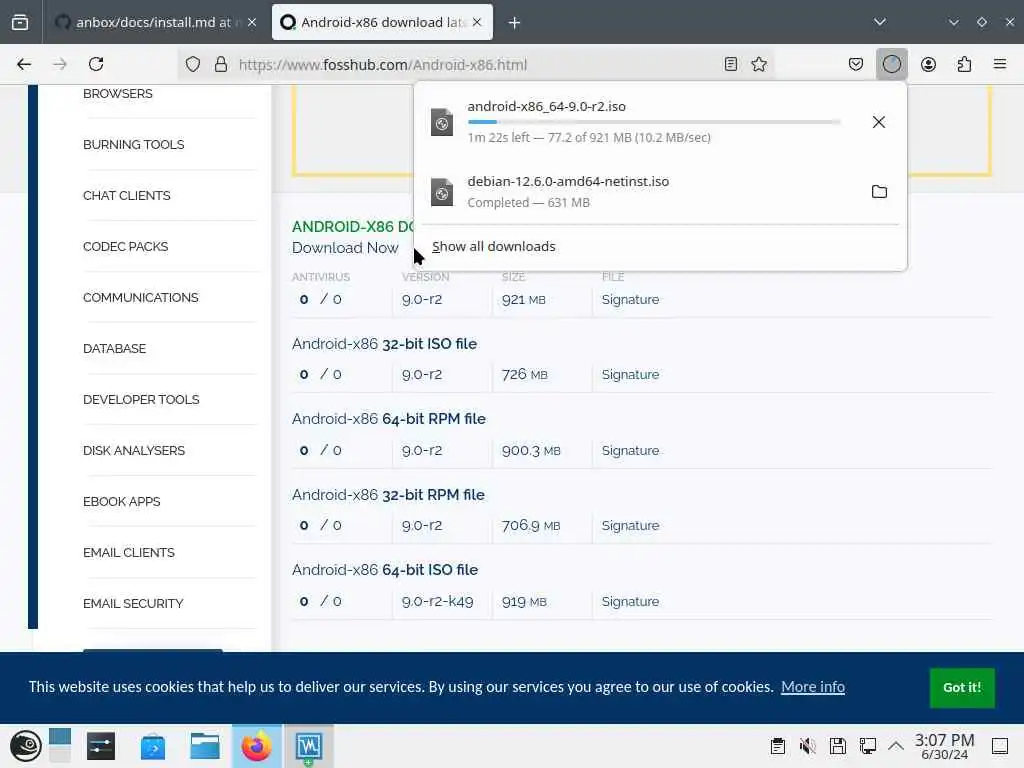Click the virtual desktop pager

[59, 746]
